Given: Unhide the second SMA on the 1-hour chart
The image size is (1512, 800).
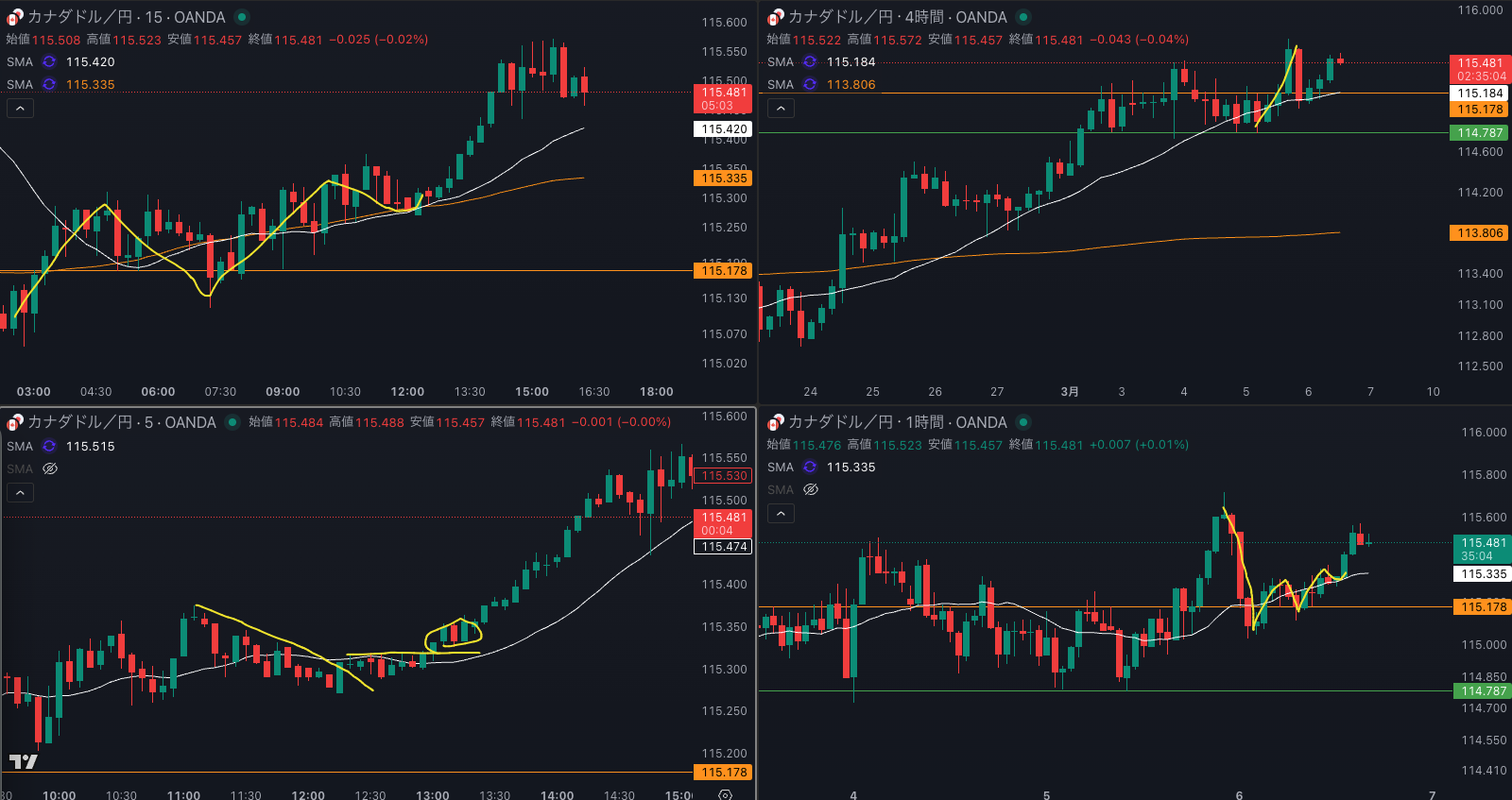Looking at the screenshot, I should (811, 489).
